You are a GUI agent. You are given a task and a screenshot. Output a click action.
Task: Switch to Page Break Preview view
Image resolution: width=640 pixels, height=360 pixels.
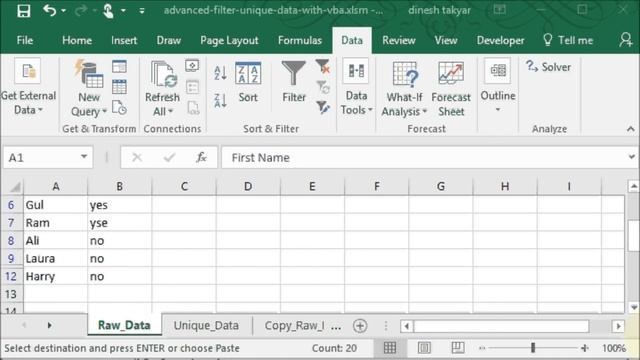pos(458,348)
